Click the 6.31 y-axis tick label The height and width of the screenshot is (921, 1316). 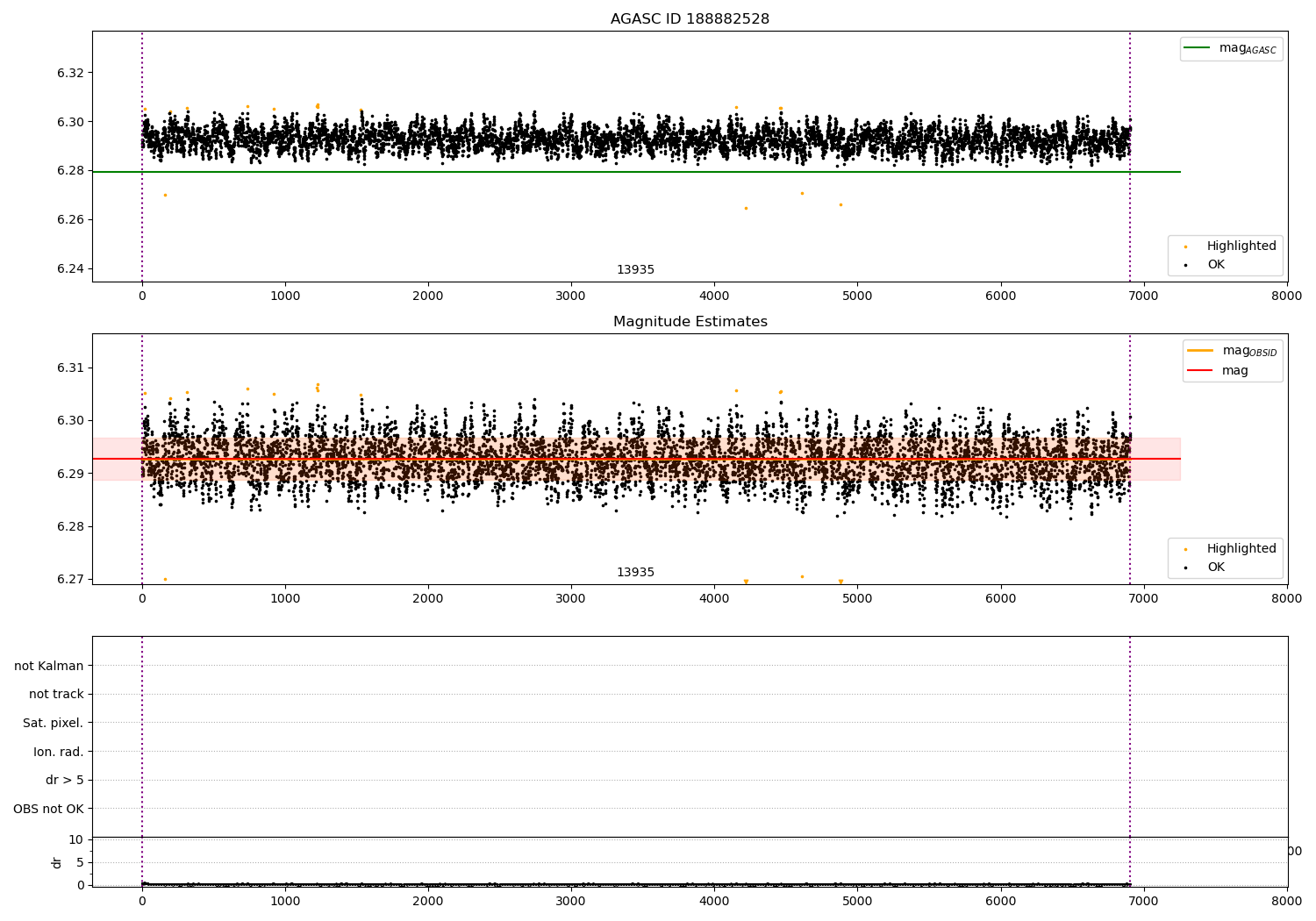pyautogui.click(x=69, y=368)
